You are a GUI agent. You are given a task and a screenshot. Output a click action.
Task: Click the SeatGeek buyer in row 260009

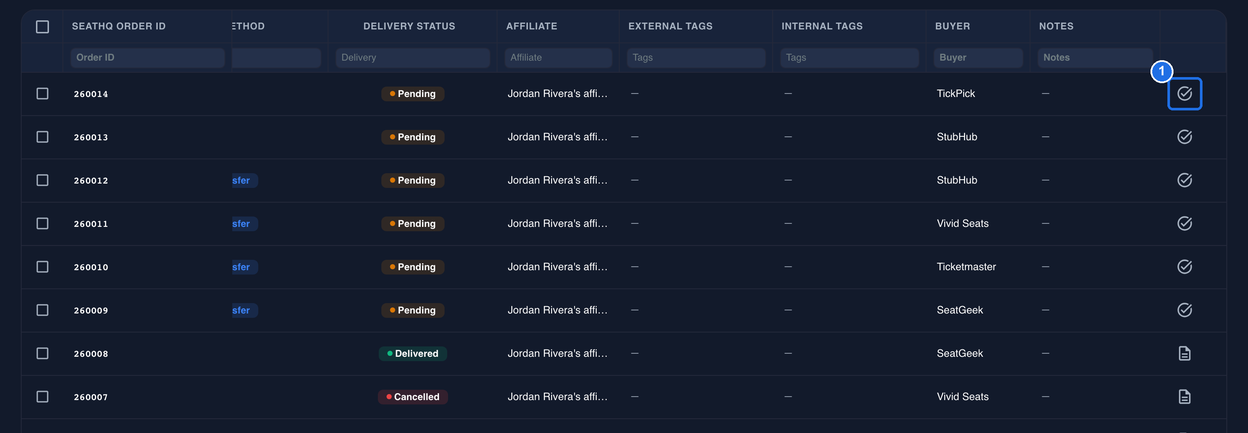(x=960, y=310)
